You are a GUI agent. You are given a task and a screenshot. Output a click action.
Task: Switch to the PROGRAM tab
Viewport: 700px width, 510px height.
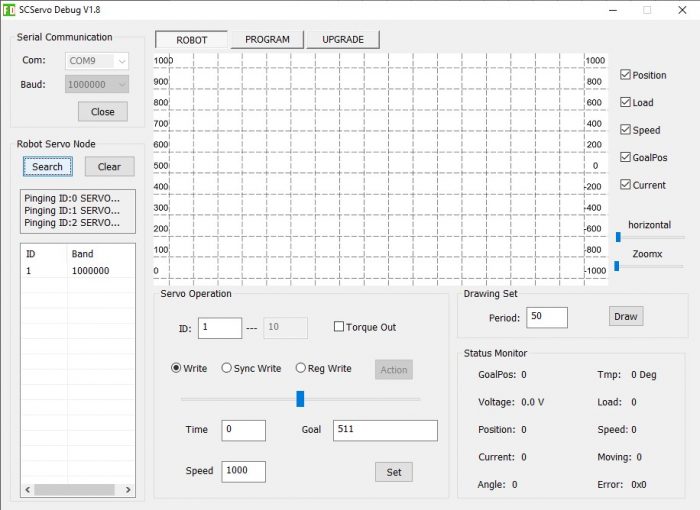[267, 40]
